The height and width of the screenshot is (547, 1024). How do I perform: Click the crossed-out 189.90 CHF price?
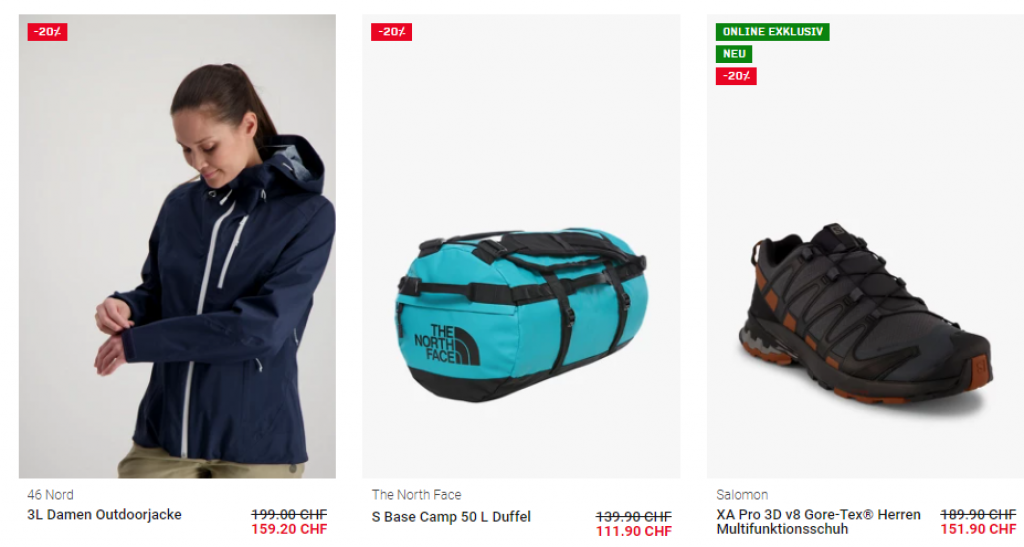[x=978, y=514]
